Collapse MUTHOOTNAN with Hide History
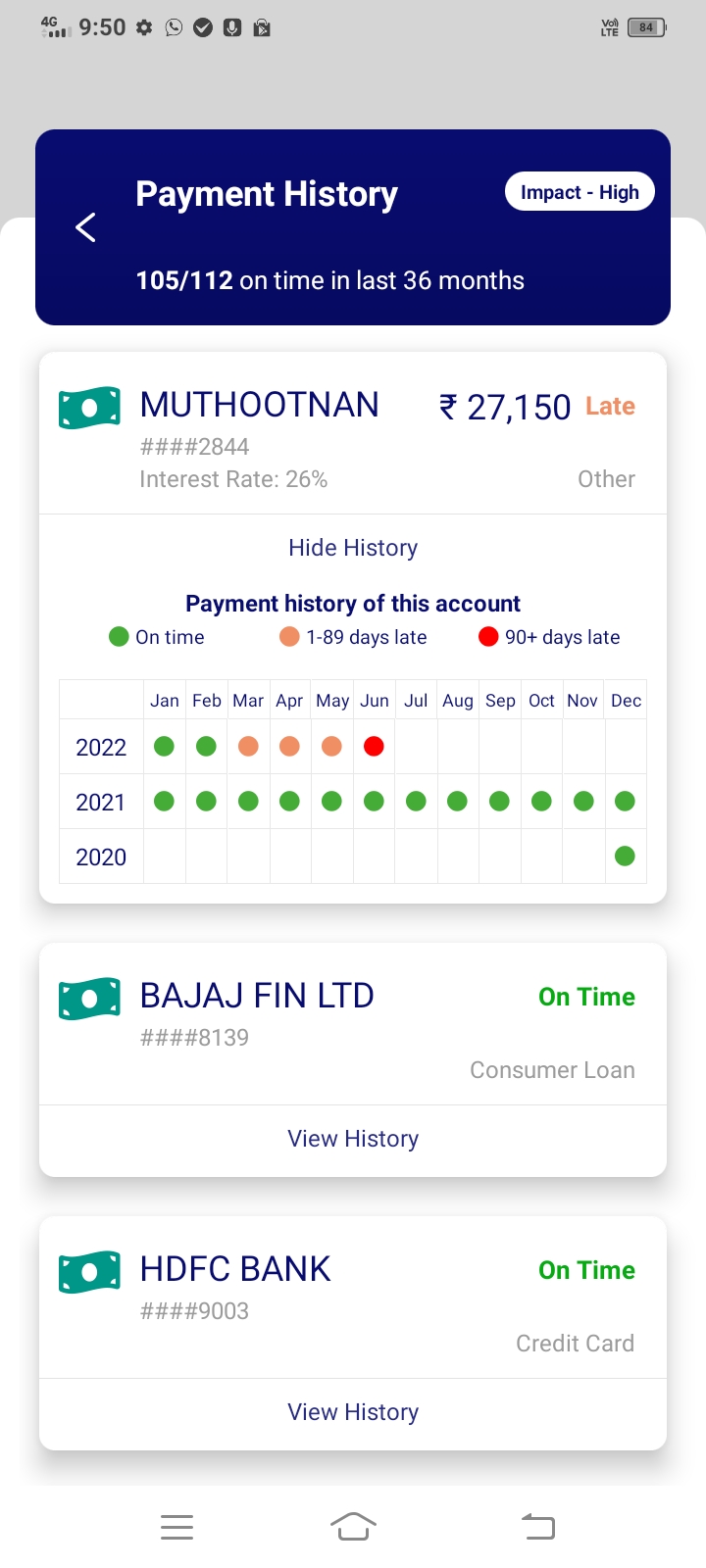Image resolution: width=706 pixels, height=1568 pixels. tap(353, 548)
